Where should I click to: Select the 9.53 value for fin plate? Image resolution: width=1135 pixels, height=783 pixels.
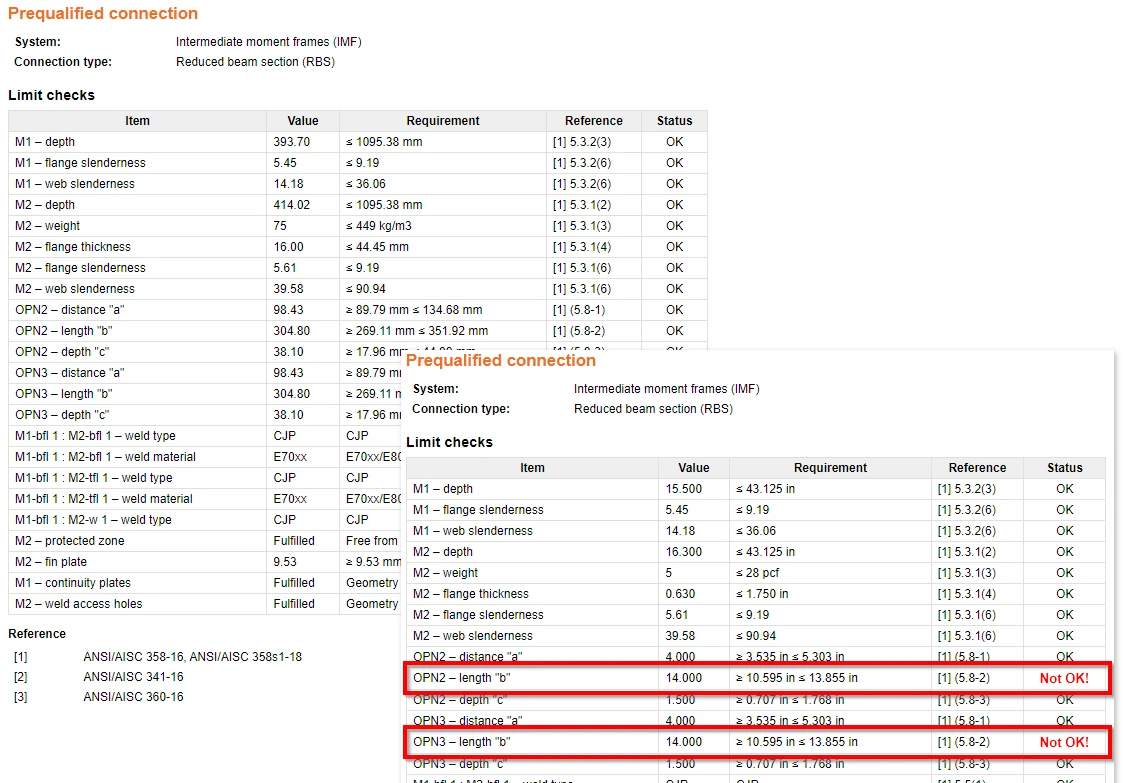(x=284, y=562)
